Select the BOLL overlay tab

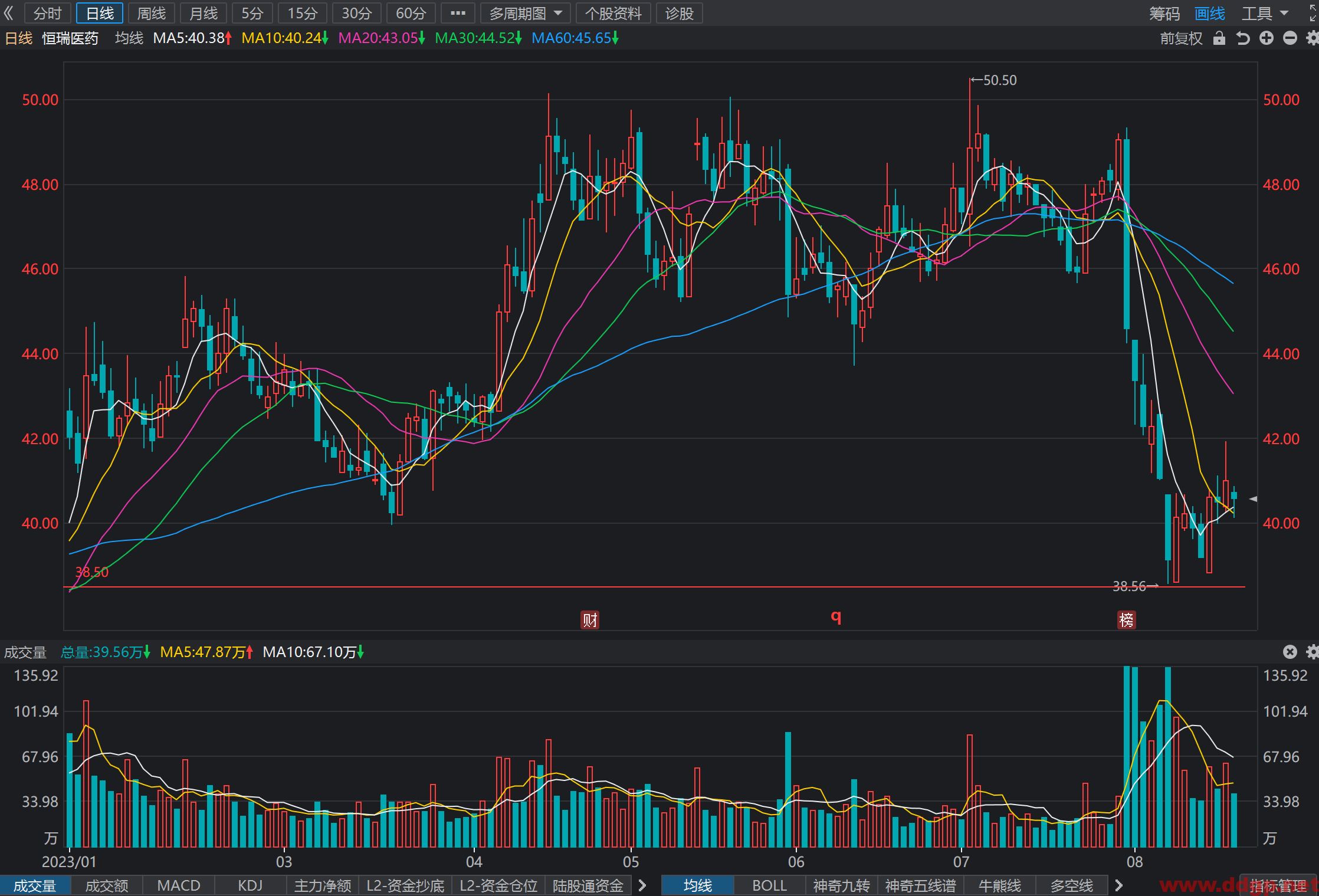coord(769,885)
